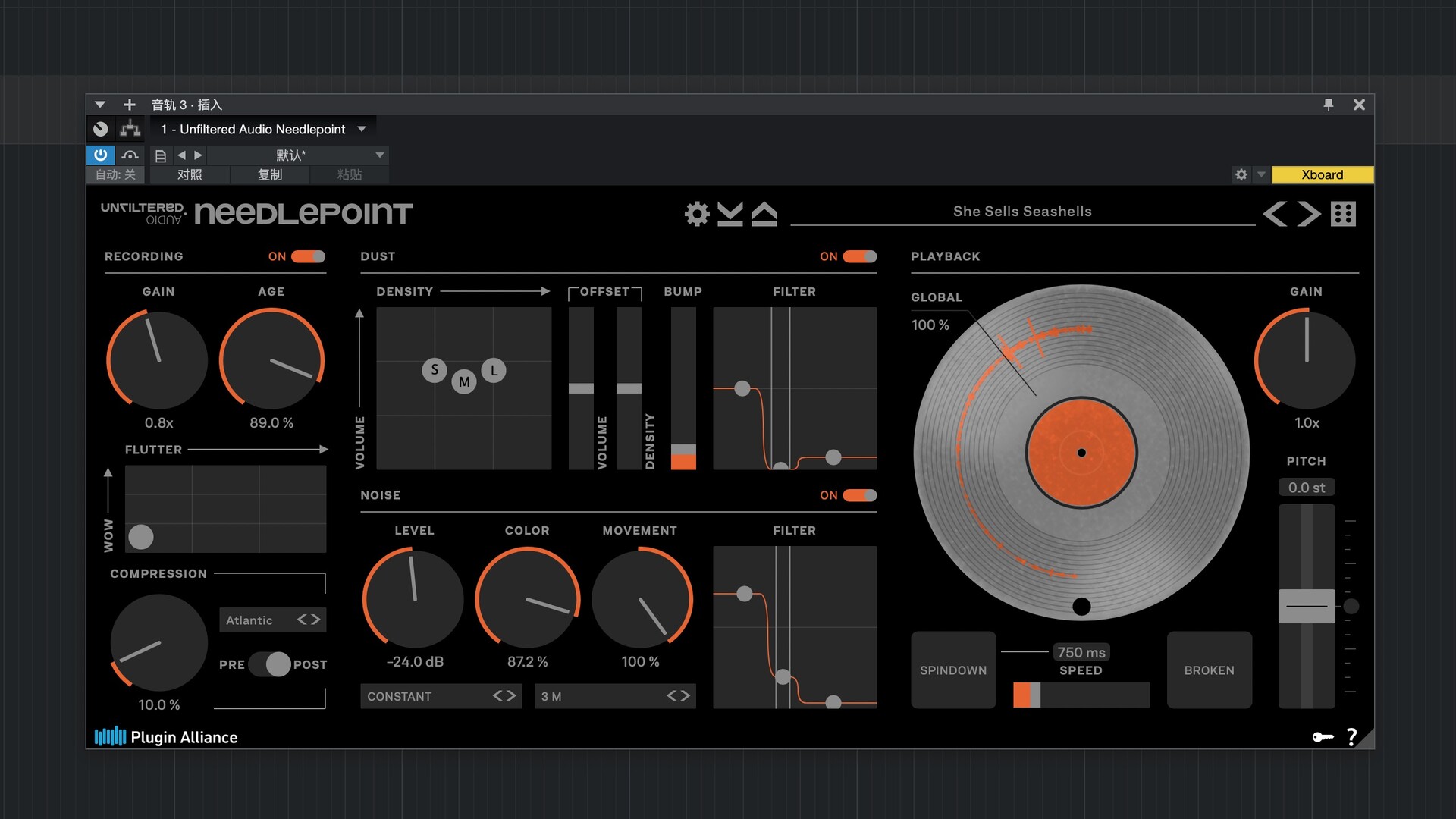Click the She Sells Seashells preset name
Screen dimensions: 1456x819
(x=1022, y=212)
